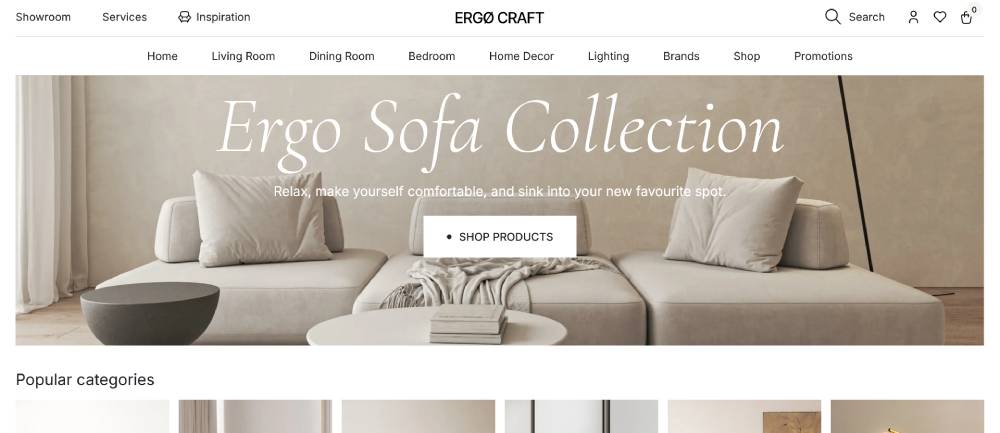Go to the Showroom link
The width and height of the screenshot is (1000, 433).
[x=43, y=17]
